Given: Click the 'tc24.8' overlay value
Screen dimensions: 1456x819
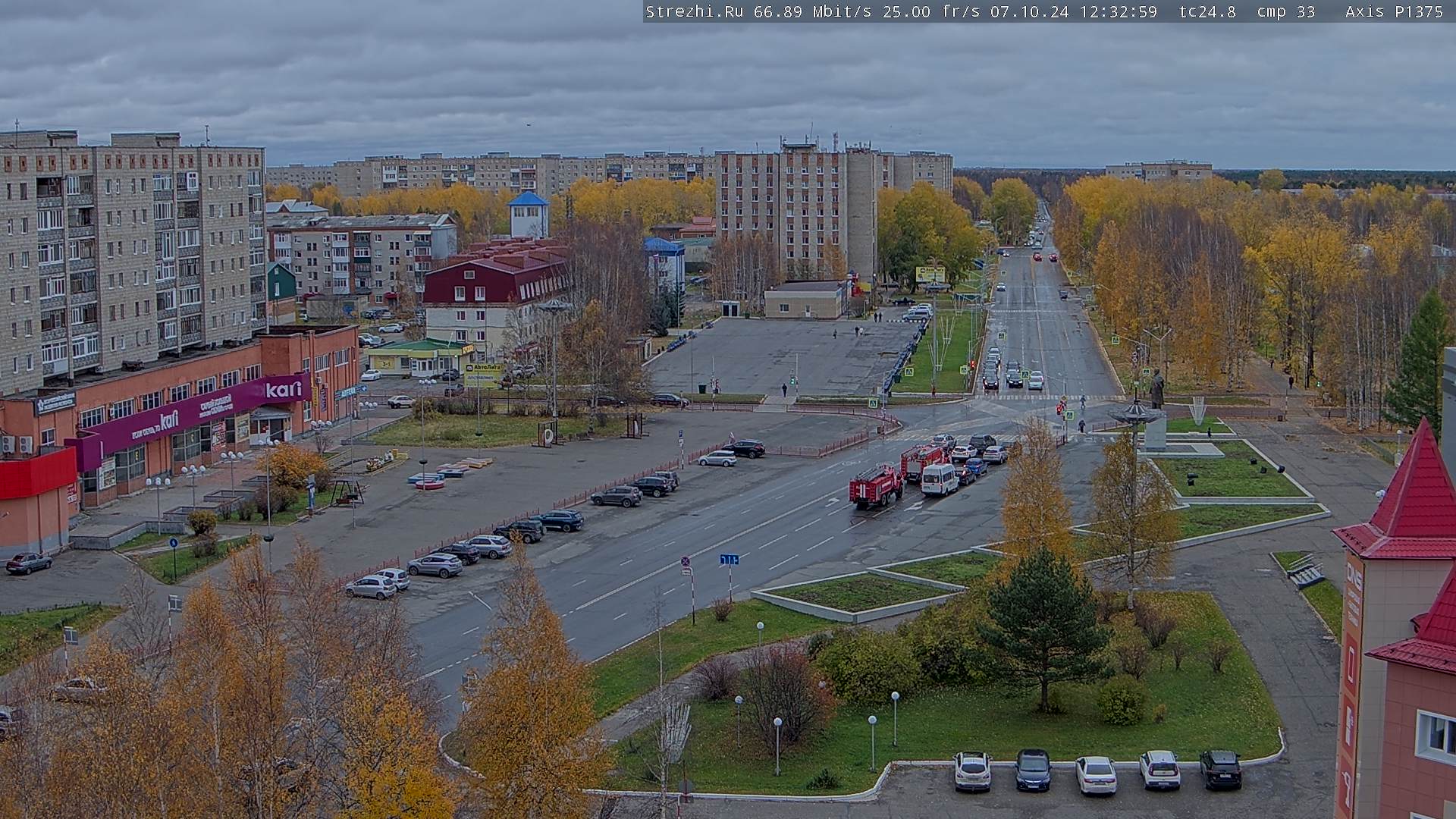Looking at the screenshot, I should (x=1207, y=11).
